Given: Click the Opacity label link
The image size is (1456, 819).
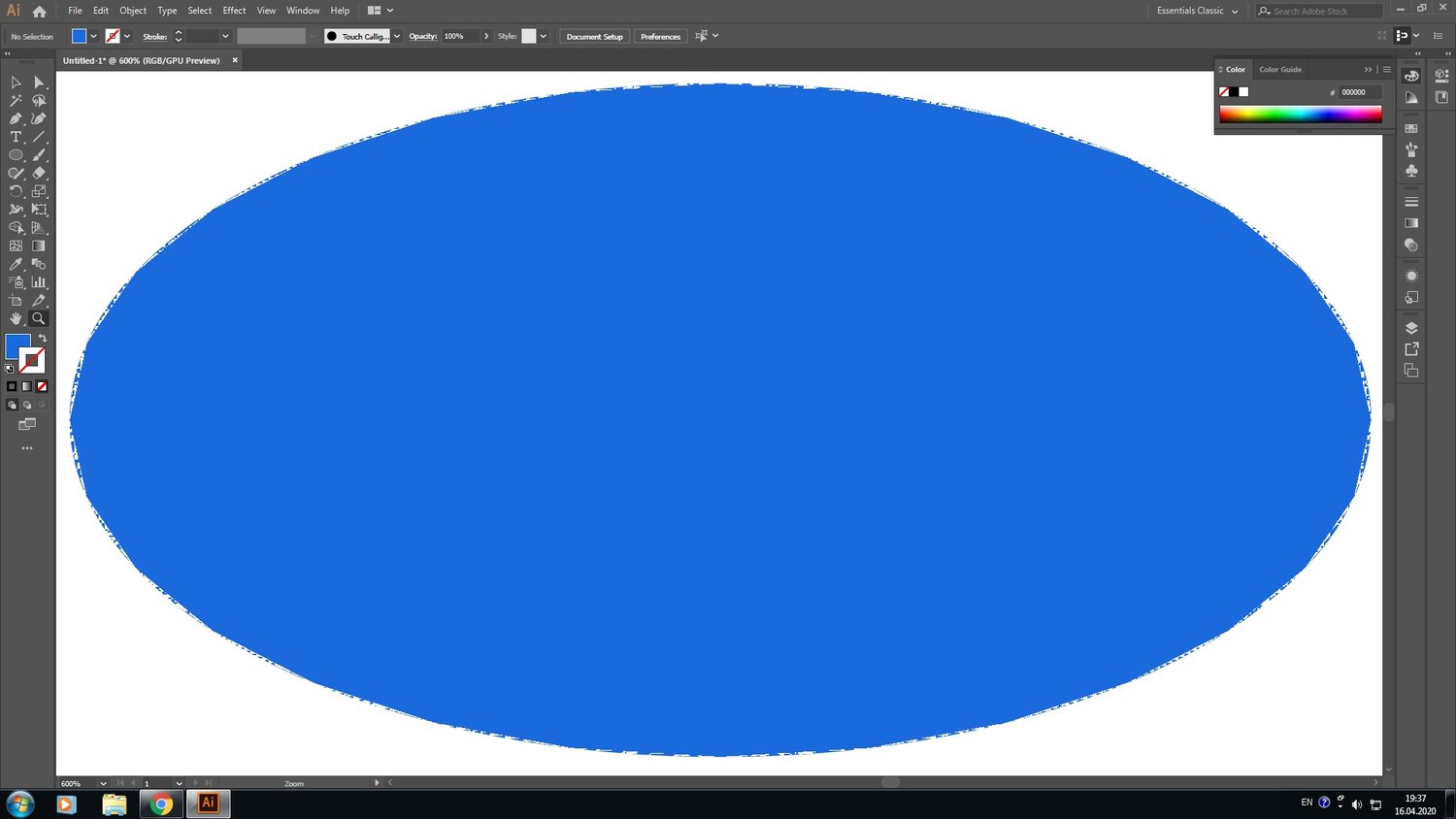Looking at the screenshot, I should [x=422, y=37].
